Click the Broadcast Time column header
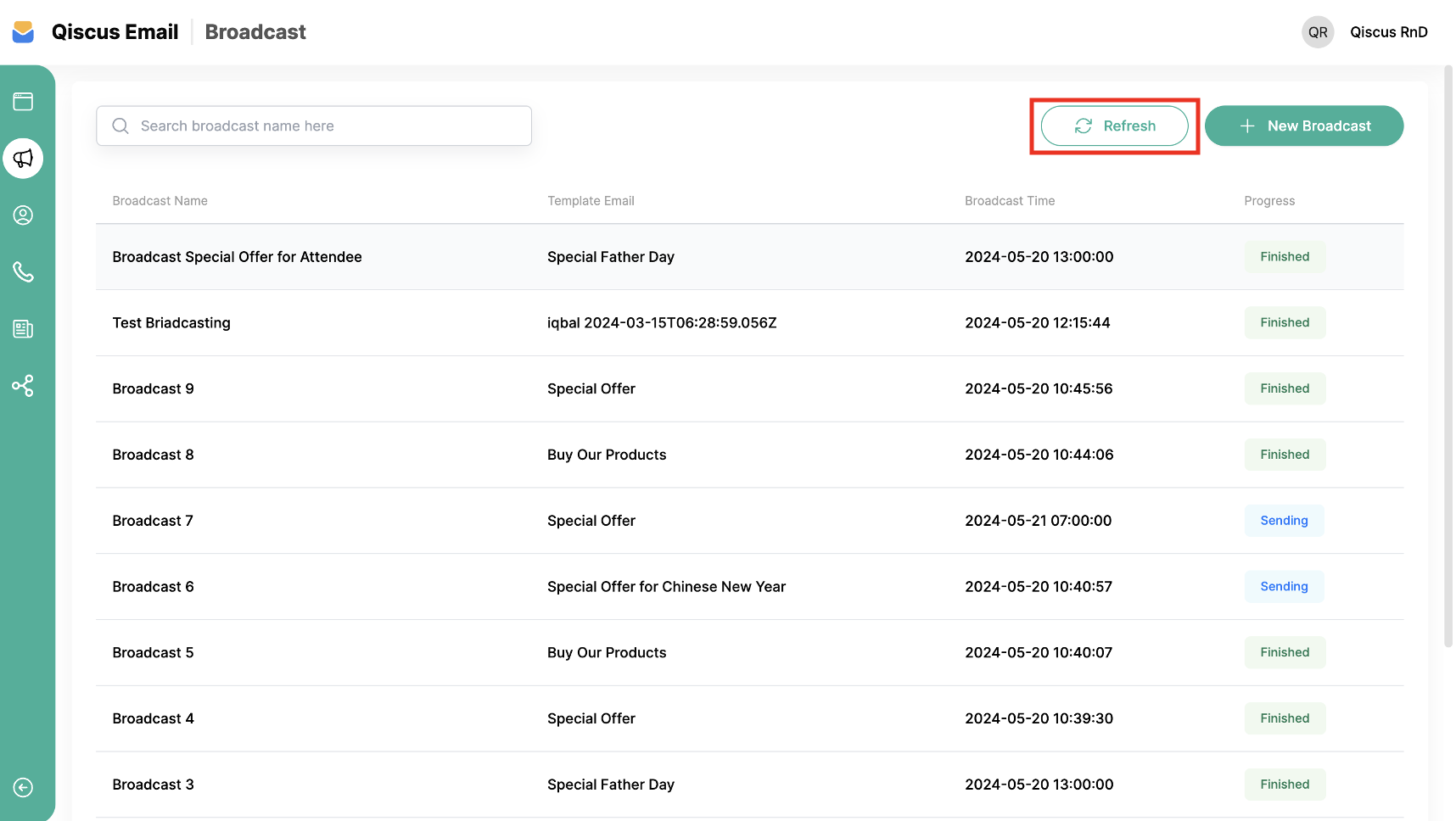 click(x=1010, y=201)
